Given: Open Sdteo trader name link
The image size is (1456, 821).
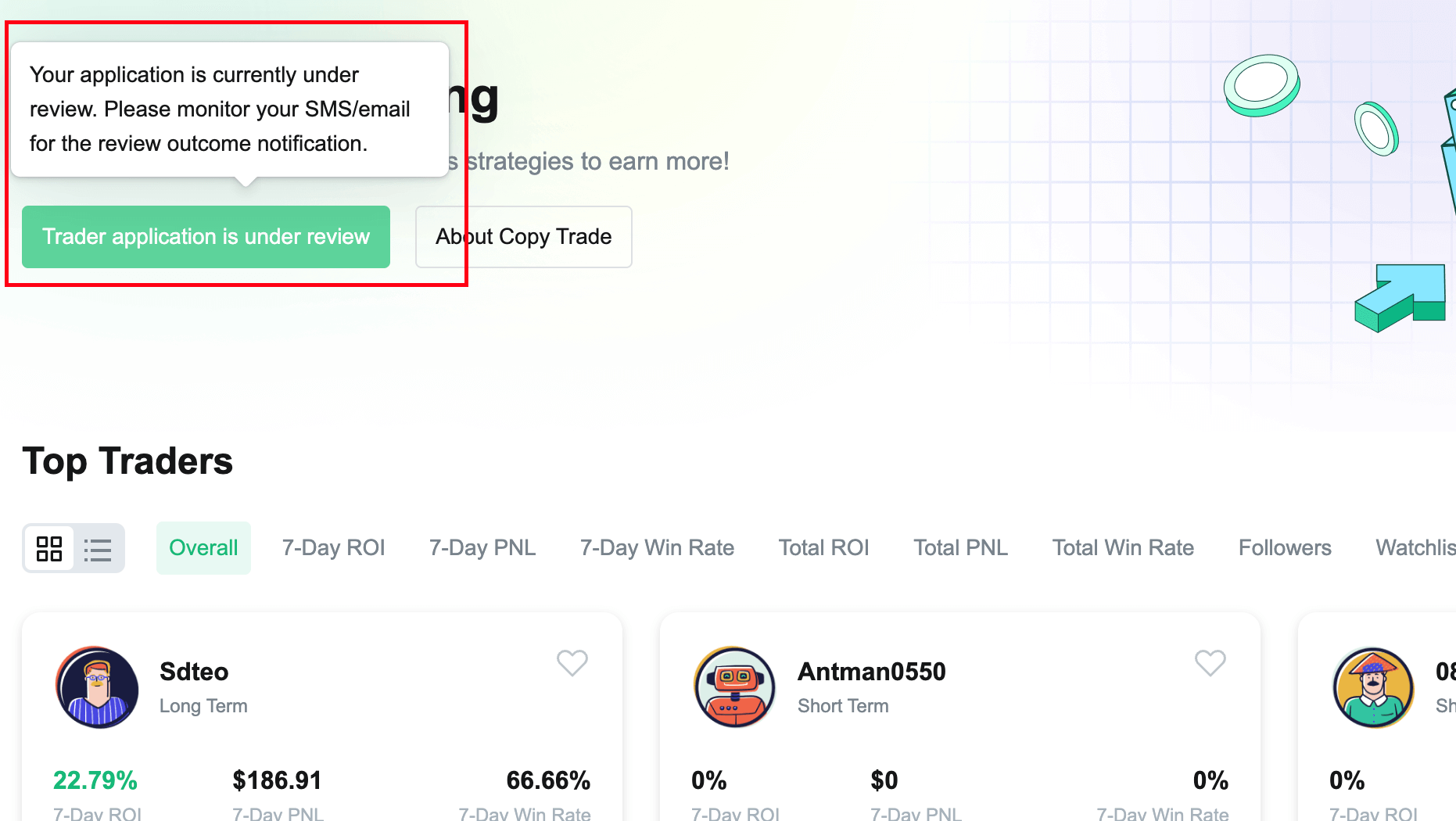Looking at the screenshot, I should 194,672.
